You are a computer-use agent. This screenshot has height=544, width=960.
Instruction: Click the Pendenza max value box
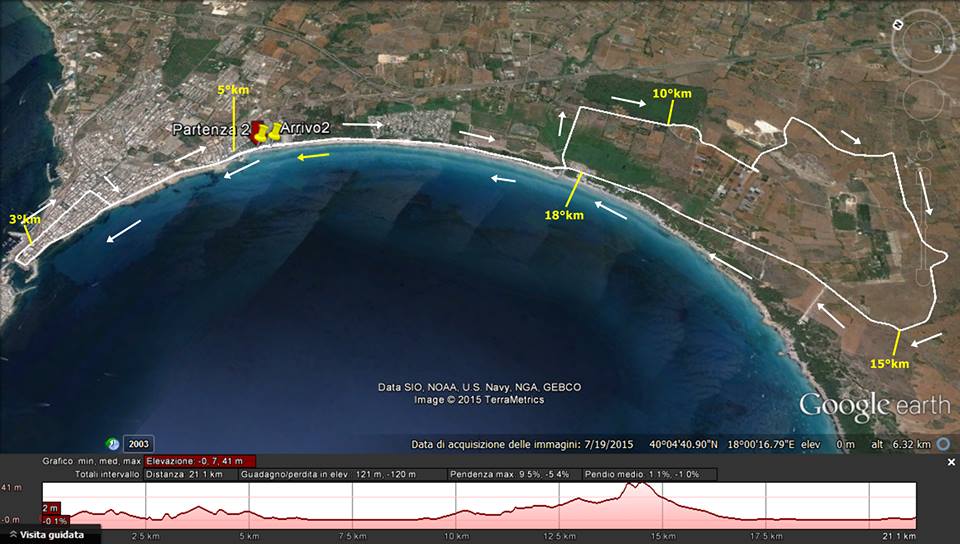tap(514, 474)
